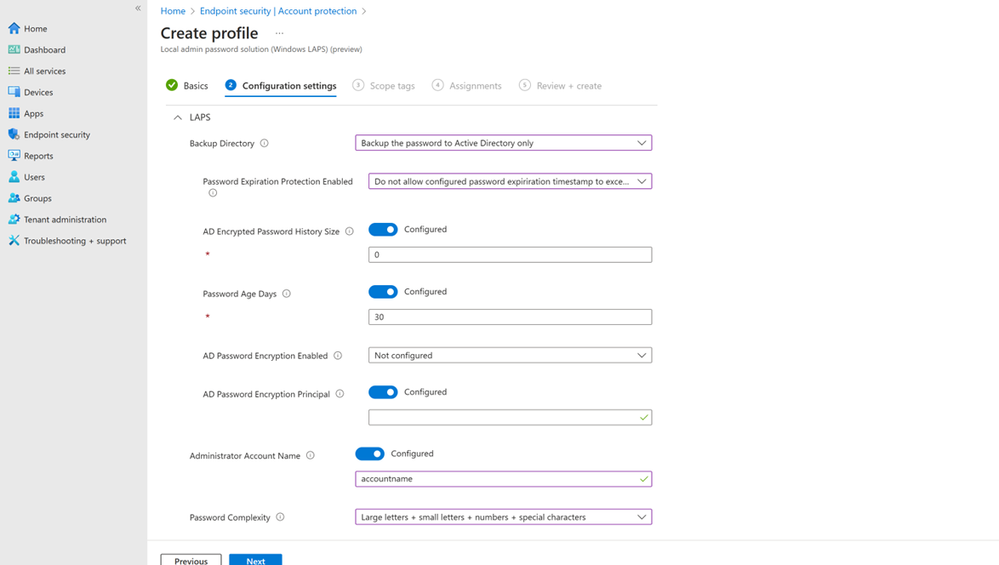Click the accountname text field
This screenshot has height=565, width=999.
(497, 479)
